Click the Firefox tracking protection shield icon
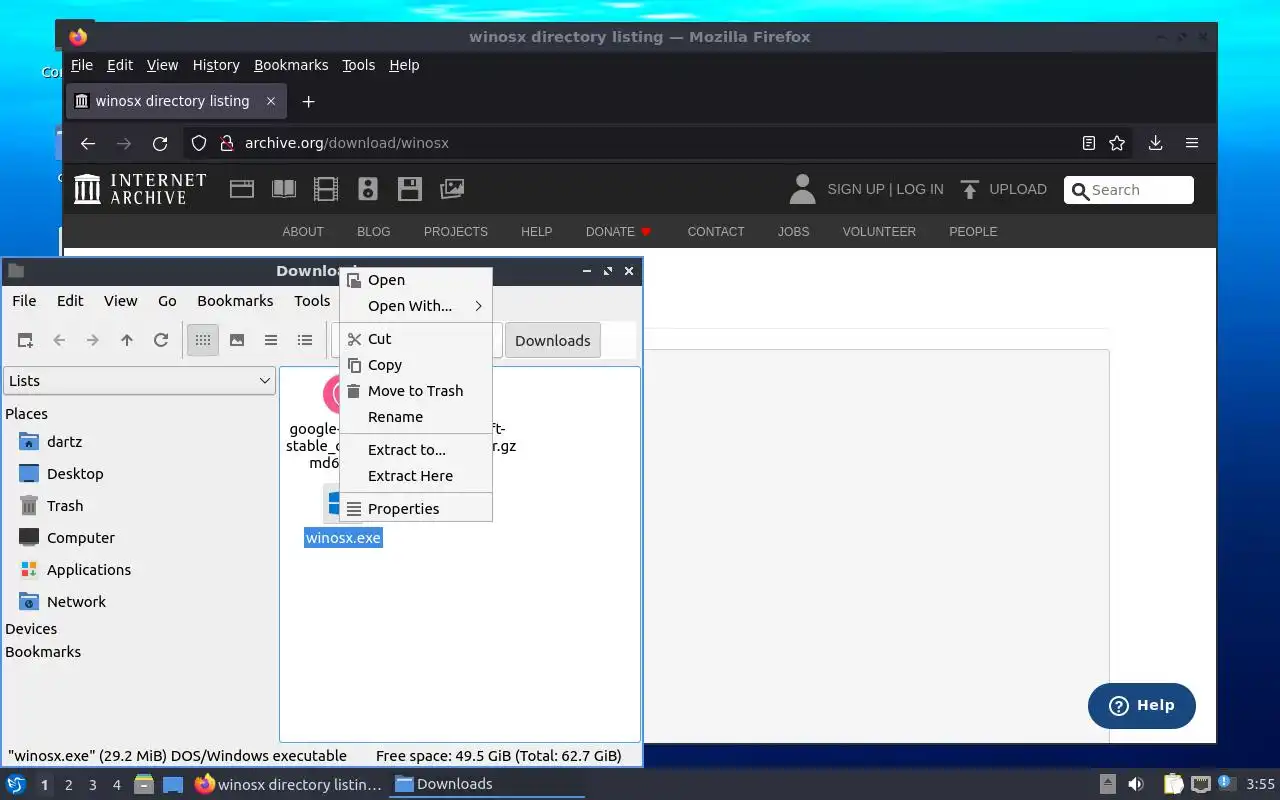Viewport: 1280px width, 800px height. coord(199,143)
